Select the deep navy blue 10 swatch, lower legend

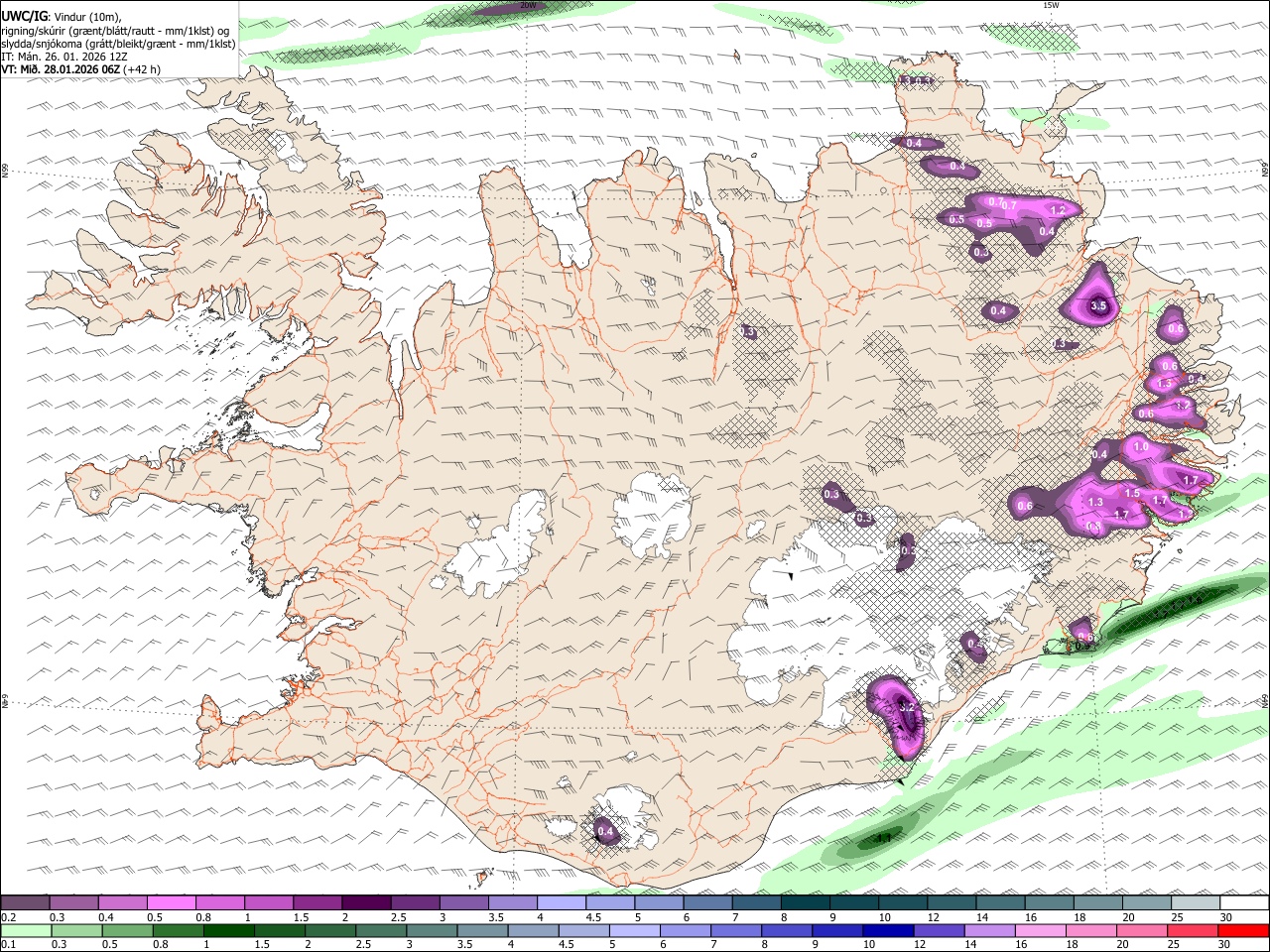(886, 931)
